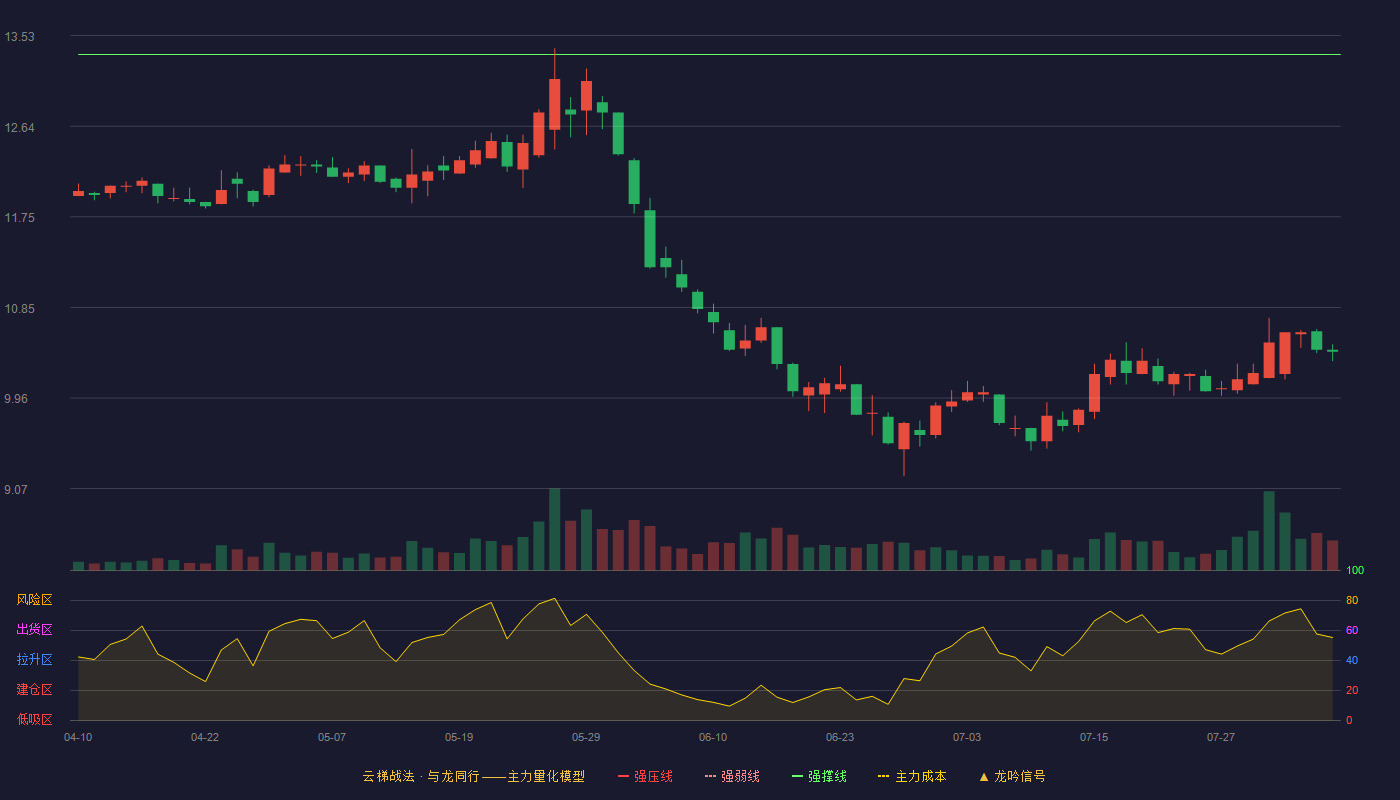Toggle the 强撑线 legend series
The width and height of the screenshot is (1400, 800).
point(819,776)
